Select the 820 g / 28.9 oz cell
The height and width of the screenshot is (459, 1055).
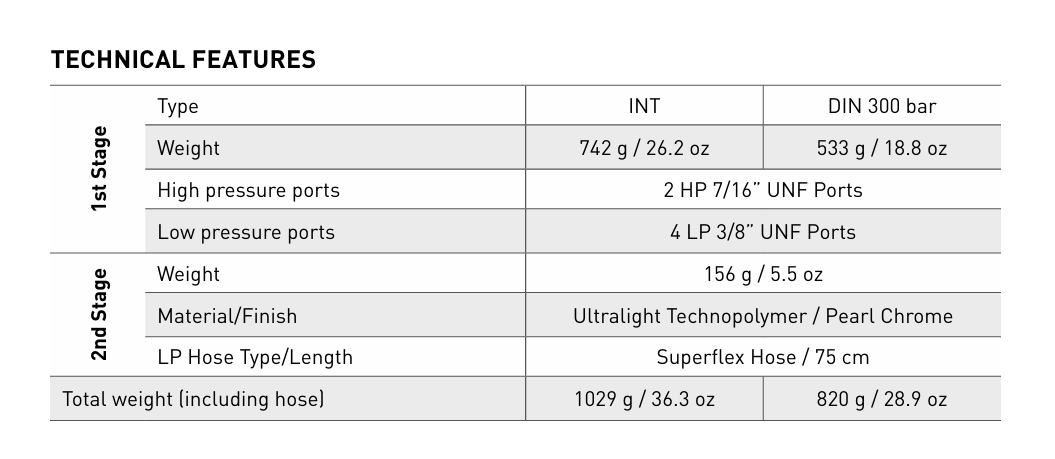coord(881,399)
